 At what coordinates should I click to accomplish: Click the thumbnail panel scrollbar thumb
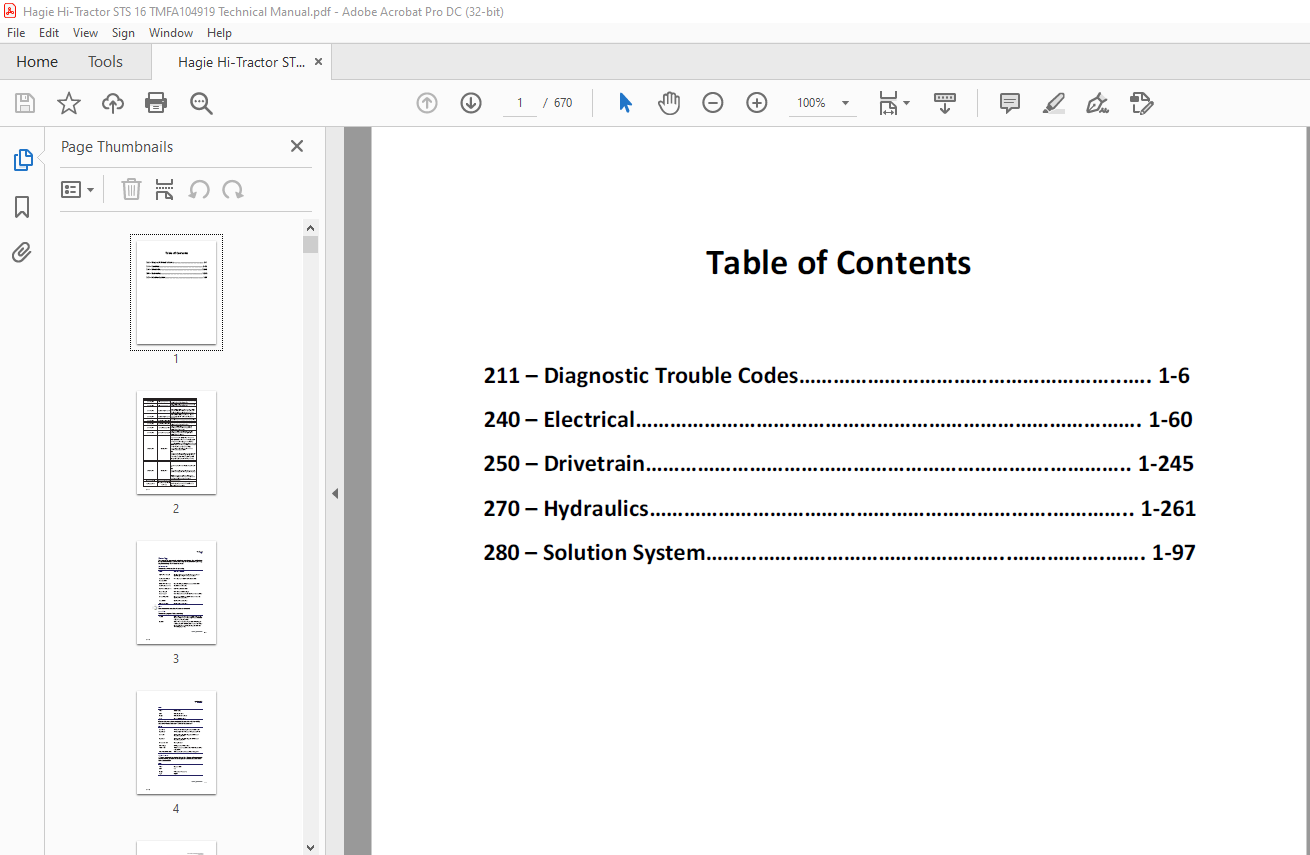click(x=310, y=245)
